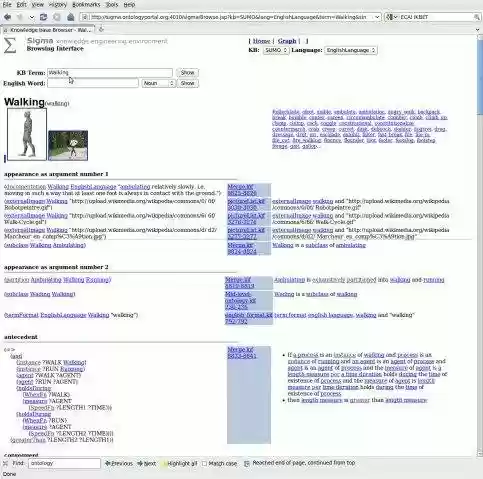Image resolution: width=483 pixels, height=479 pixels.
Task: Click Wading link in subclass row
Action: (40, 294)
